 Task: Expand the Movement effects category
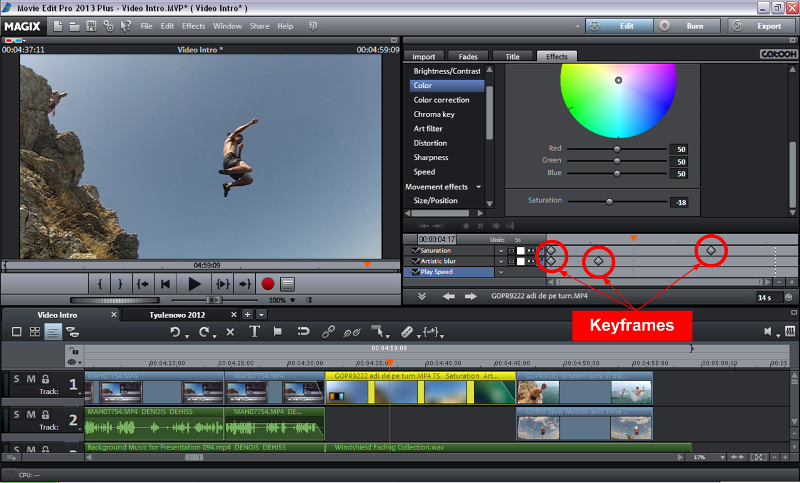pyautogui.click(x=479, y=187)
